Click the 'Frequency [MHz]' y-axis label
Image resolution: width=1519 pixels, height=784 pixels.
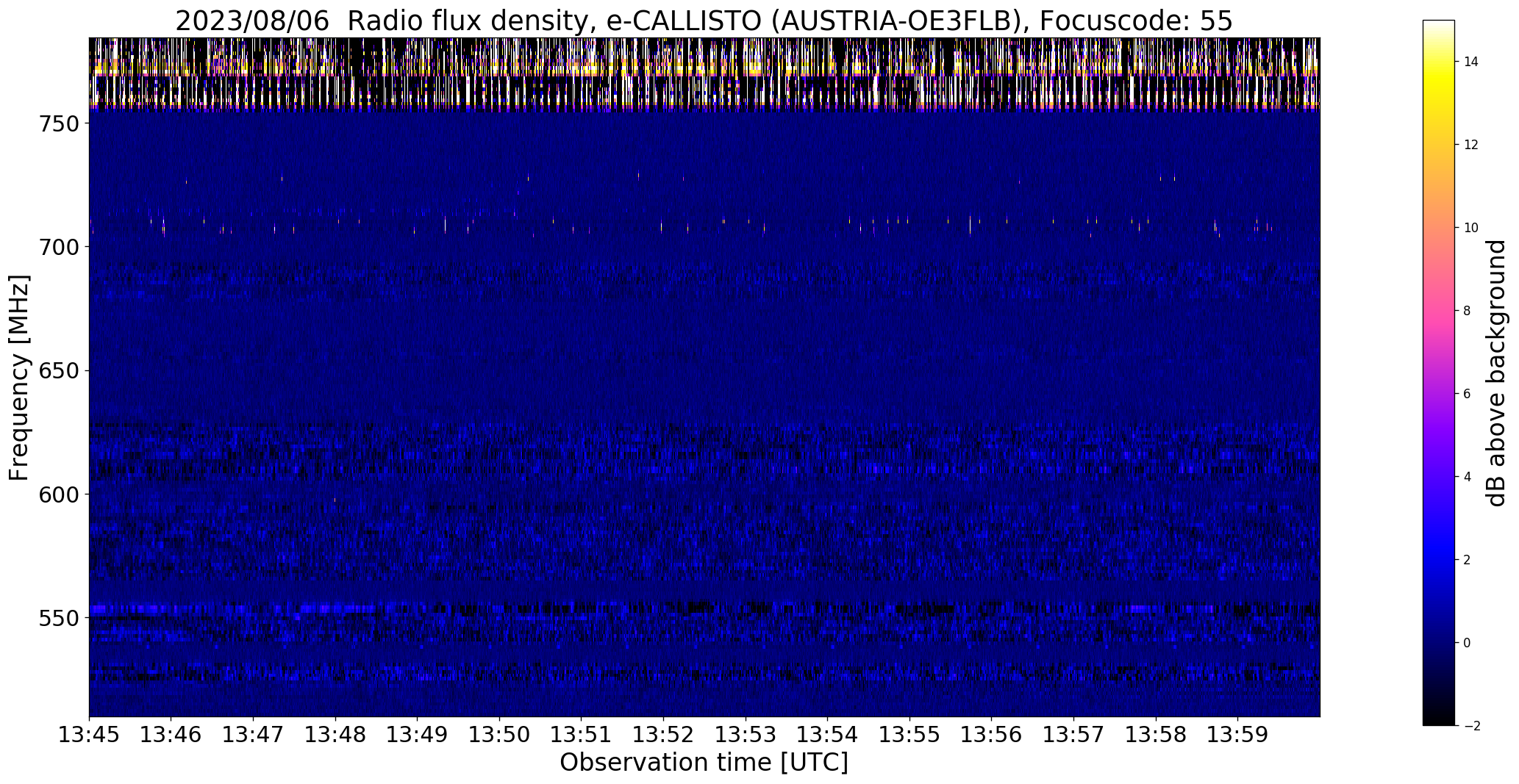(x=20, y=378)
